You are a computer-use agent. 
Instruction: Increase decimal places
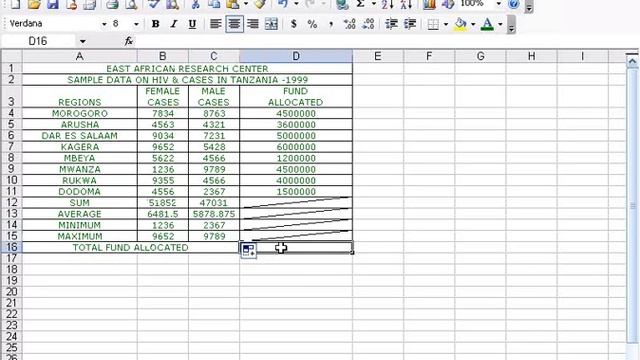click(x=350, y=24)
